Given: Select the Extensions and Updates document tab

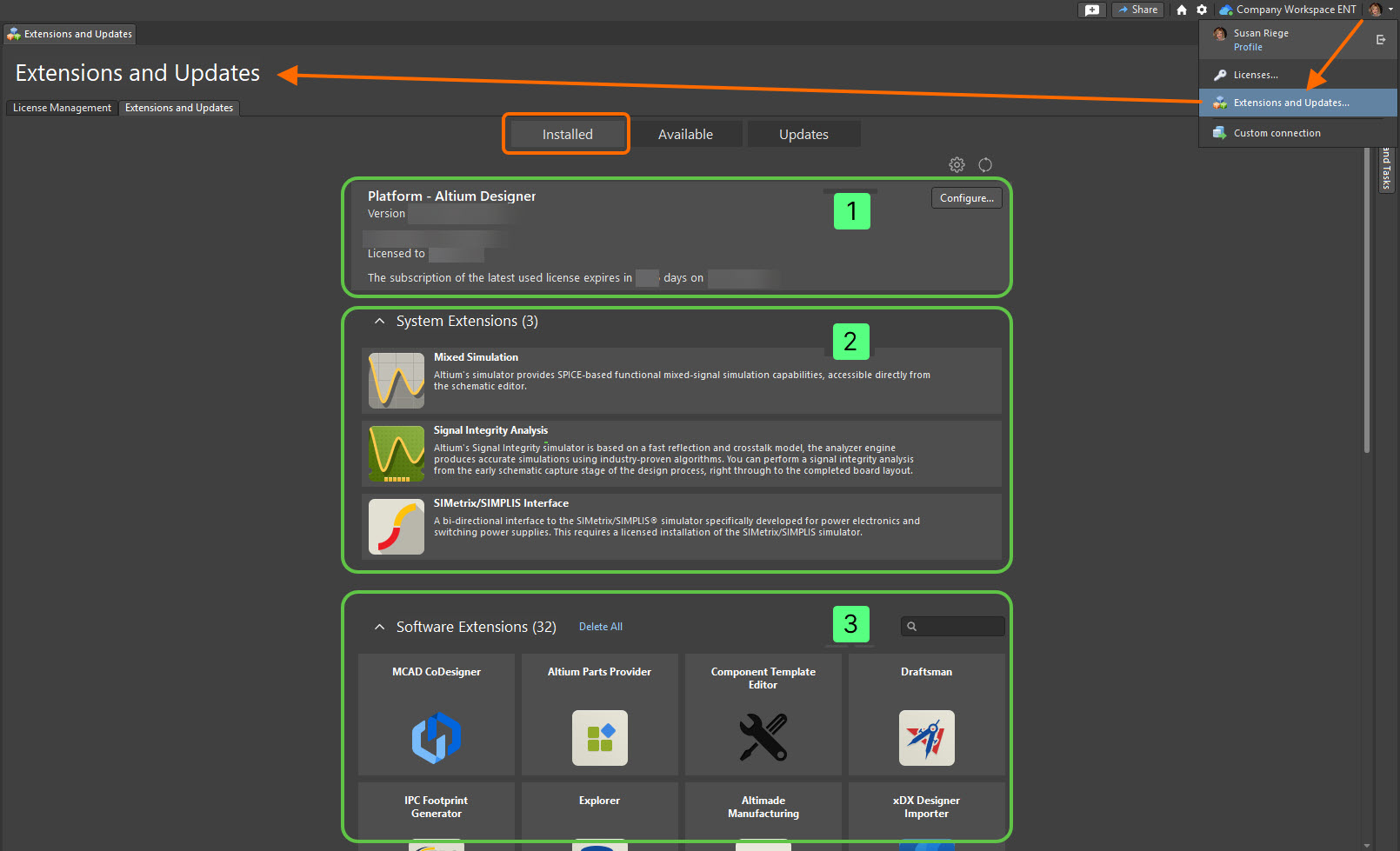Looking at the screenshot, I should (70, 34).
